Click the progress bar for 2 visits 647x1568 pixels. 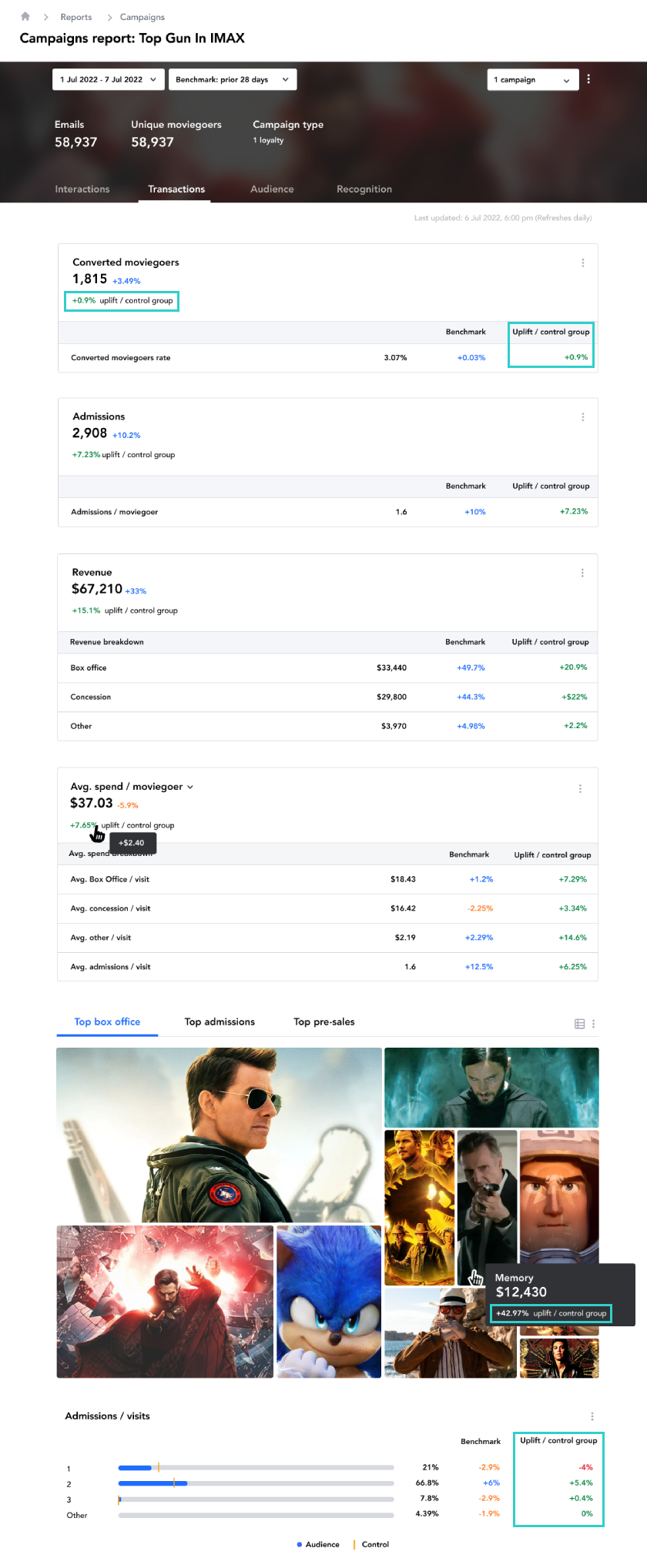[256, 1483]
